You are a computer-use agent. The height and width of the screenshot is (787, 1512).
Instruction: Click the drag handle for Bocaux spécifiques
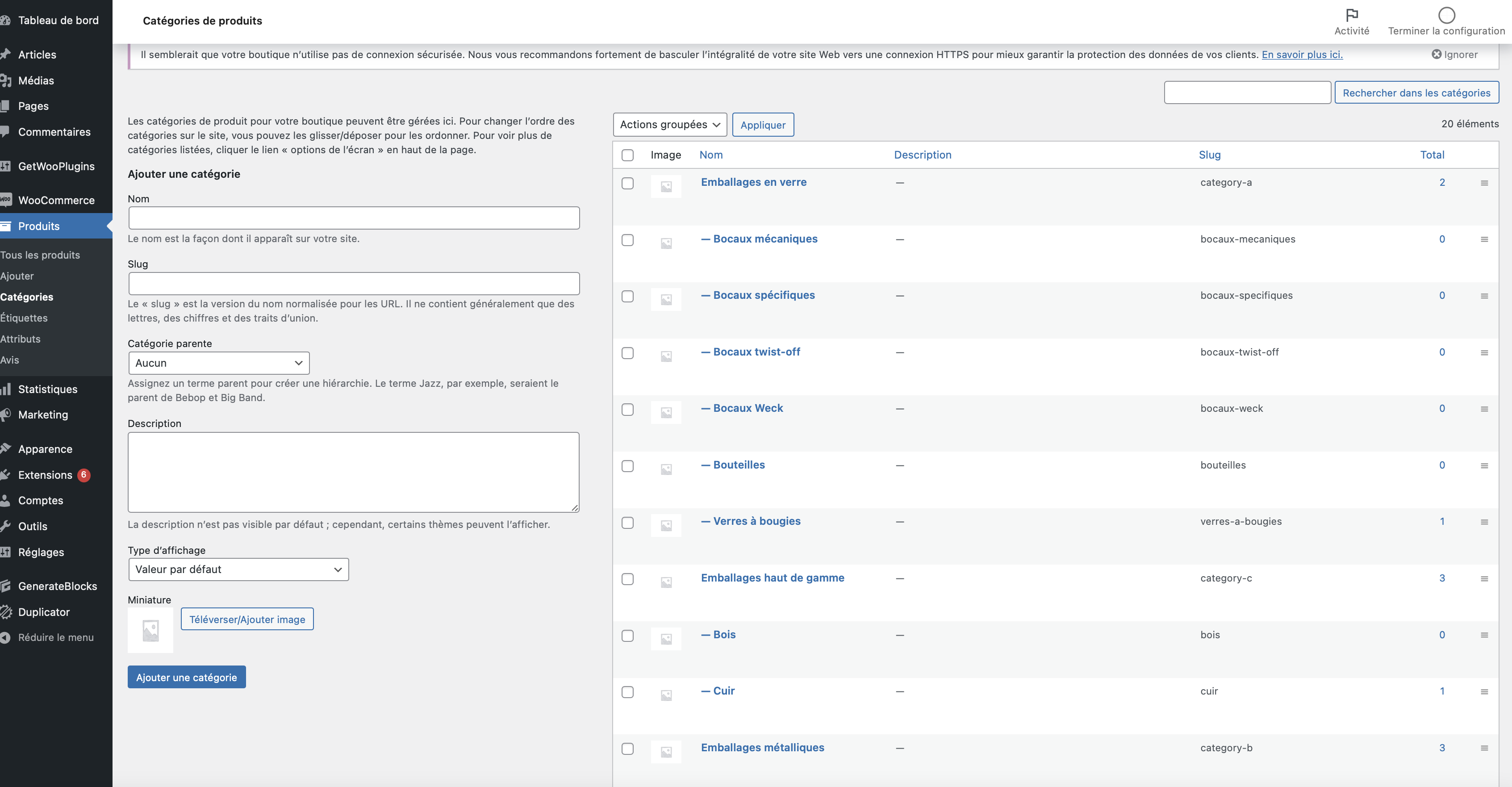pyautogui.click(x=1484, y=296)
